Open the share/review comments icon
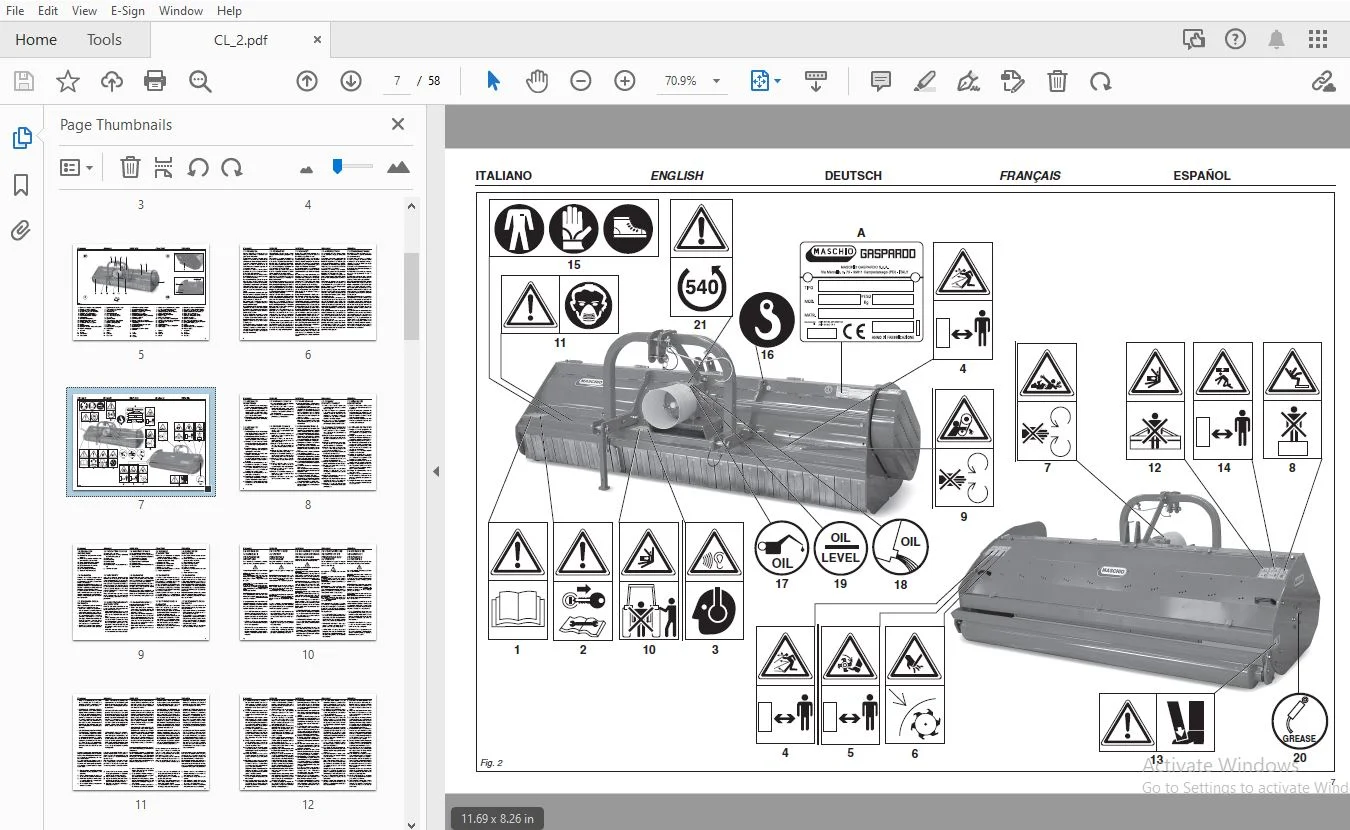Viewport: 1350px width, 830px height. tap(1193, 40)
